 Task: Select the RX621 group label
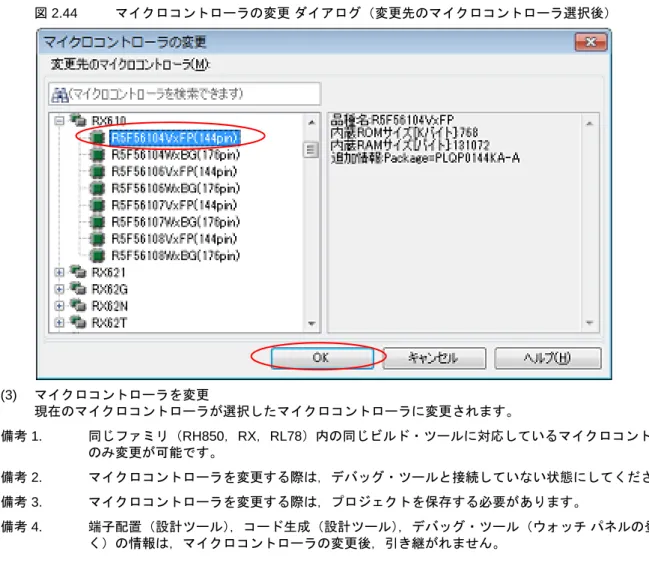tap(108, 272)
